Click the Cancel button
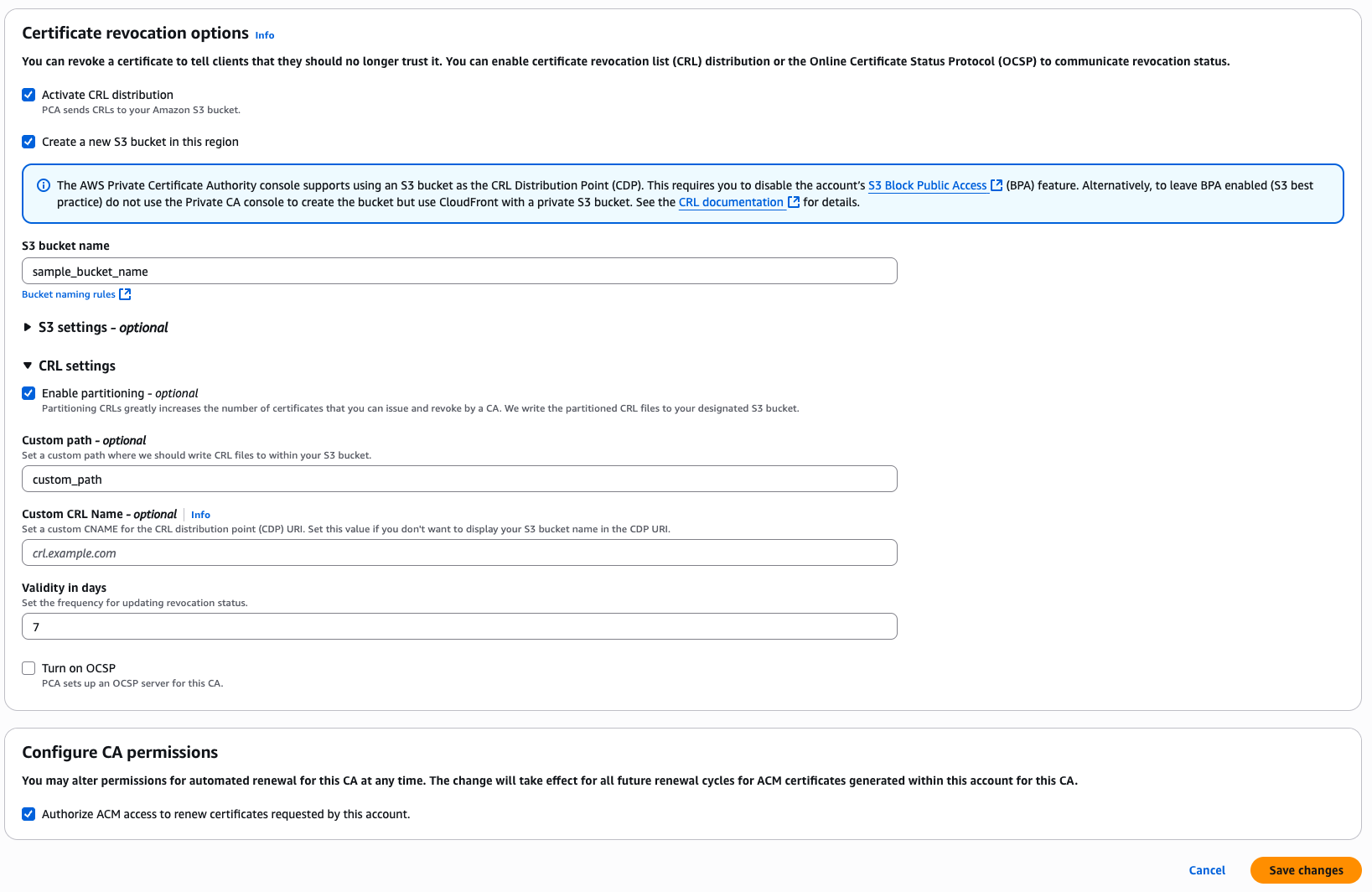1372x892 pixels. click(1206, 869)
